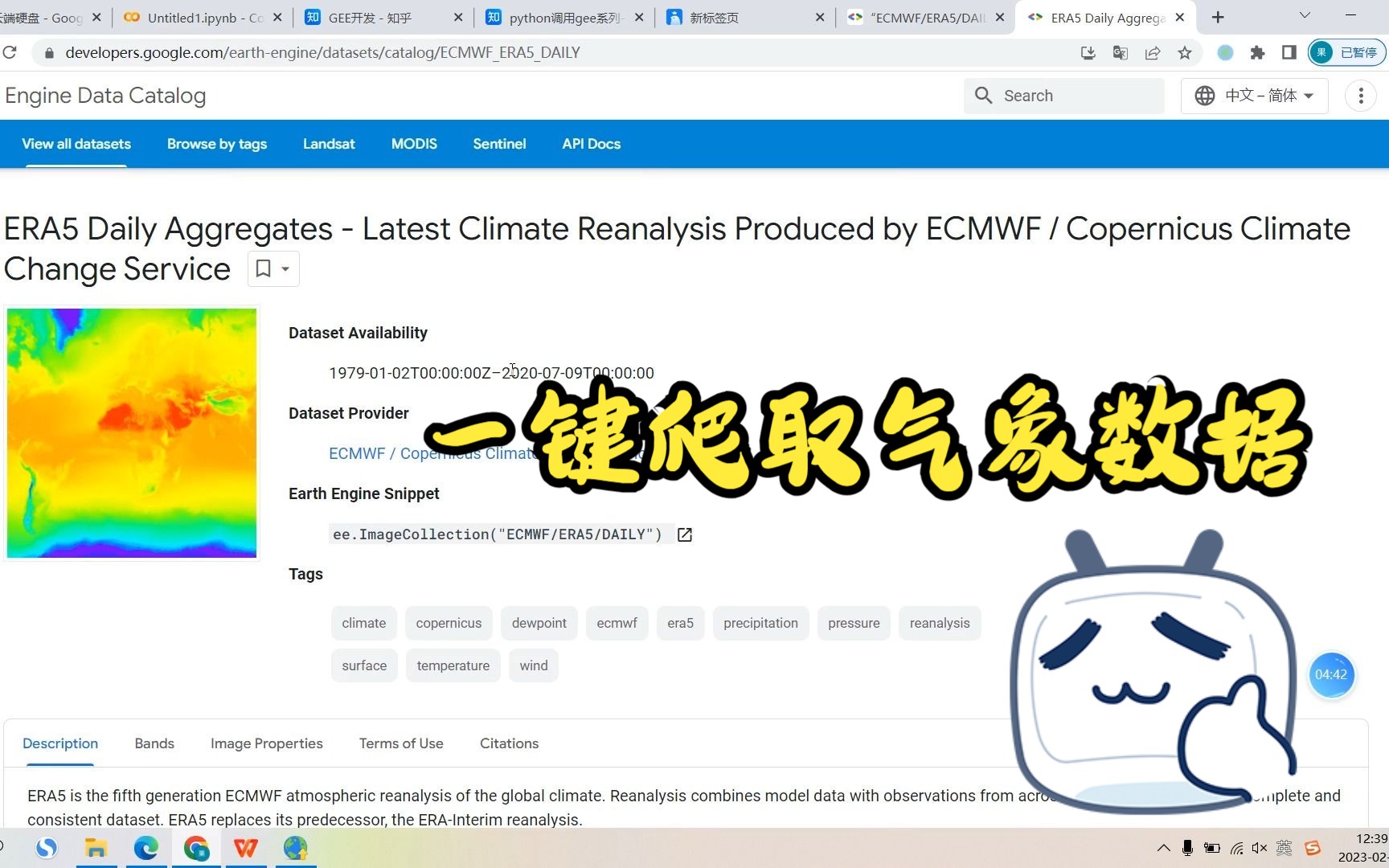Switch to the Citations tab

pyautogui.click(x=510, y=743)
